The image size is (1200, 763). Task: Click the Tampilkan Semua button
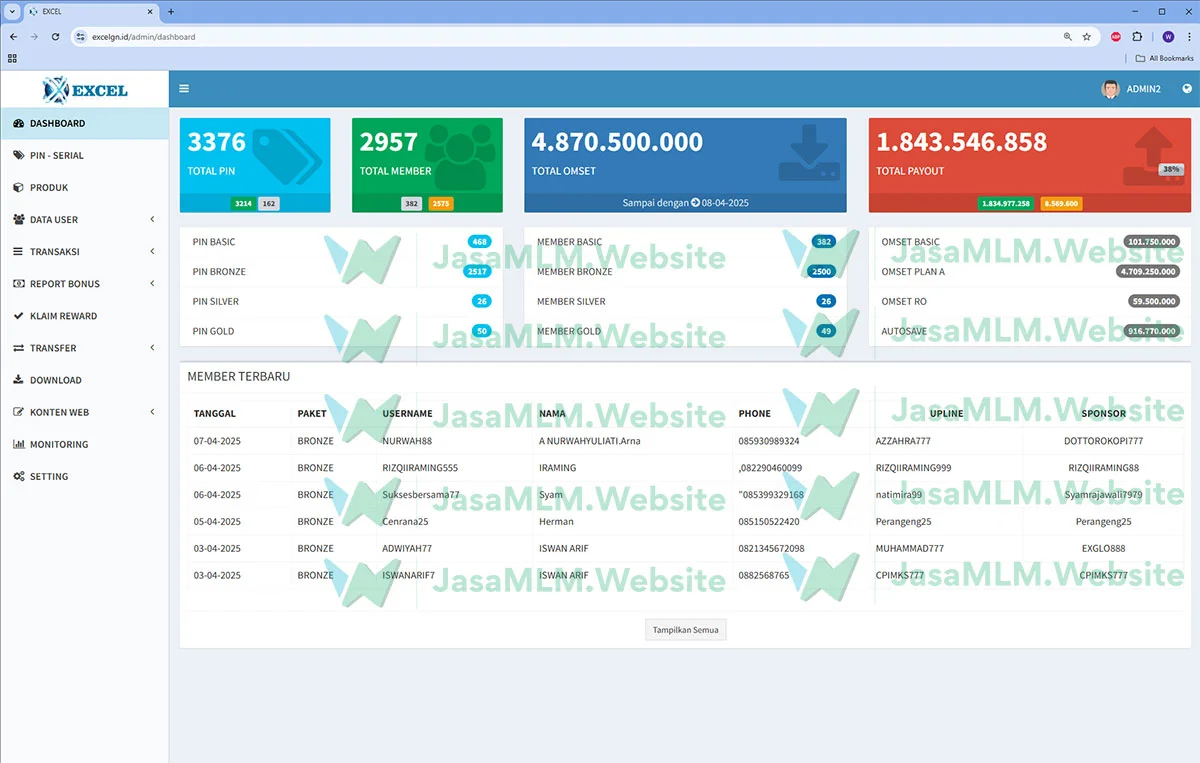[x=685, y=630]
